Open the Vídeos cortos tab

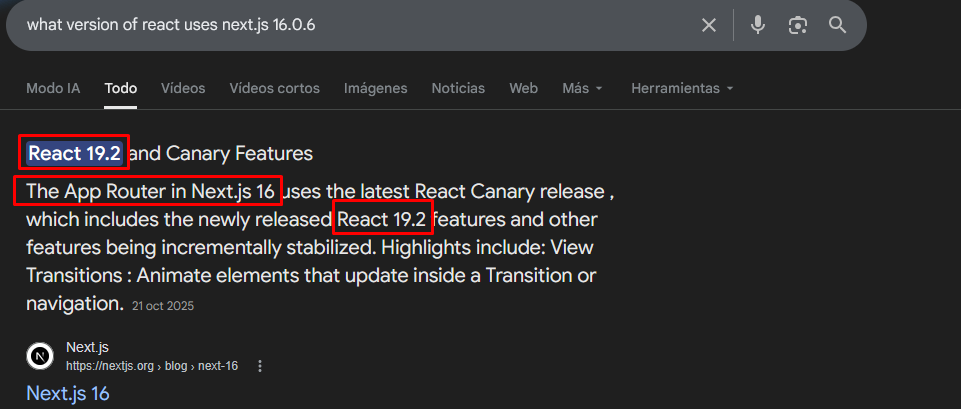pos(275,88)
